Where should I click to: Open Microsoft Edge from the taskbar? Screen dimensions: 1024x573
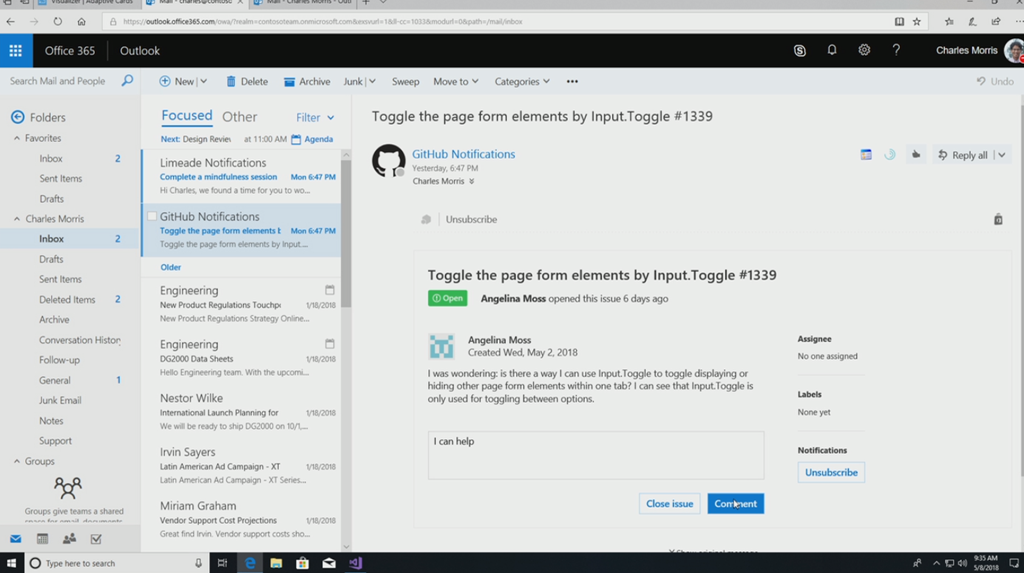tap(250, 563)
